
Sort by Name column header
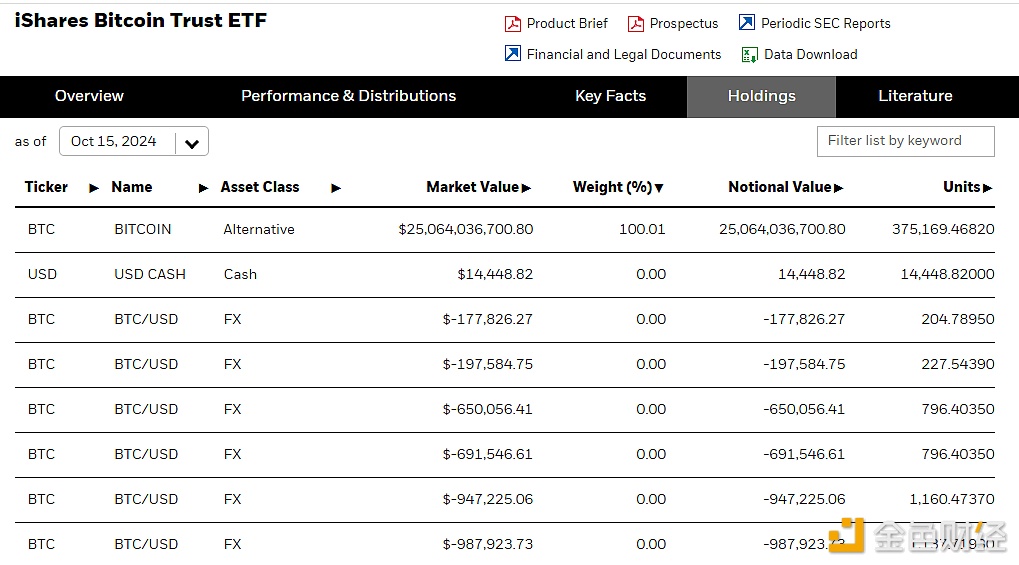(132, 187)
